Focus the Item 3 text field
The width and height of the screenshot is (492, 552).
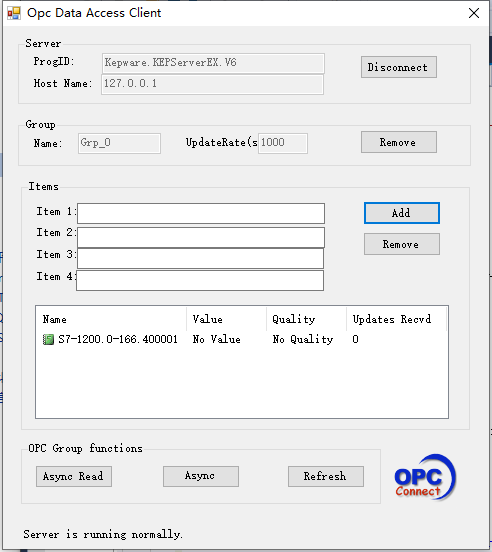(200, 258)
